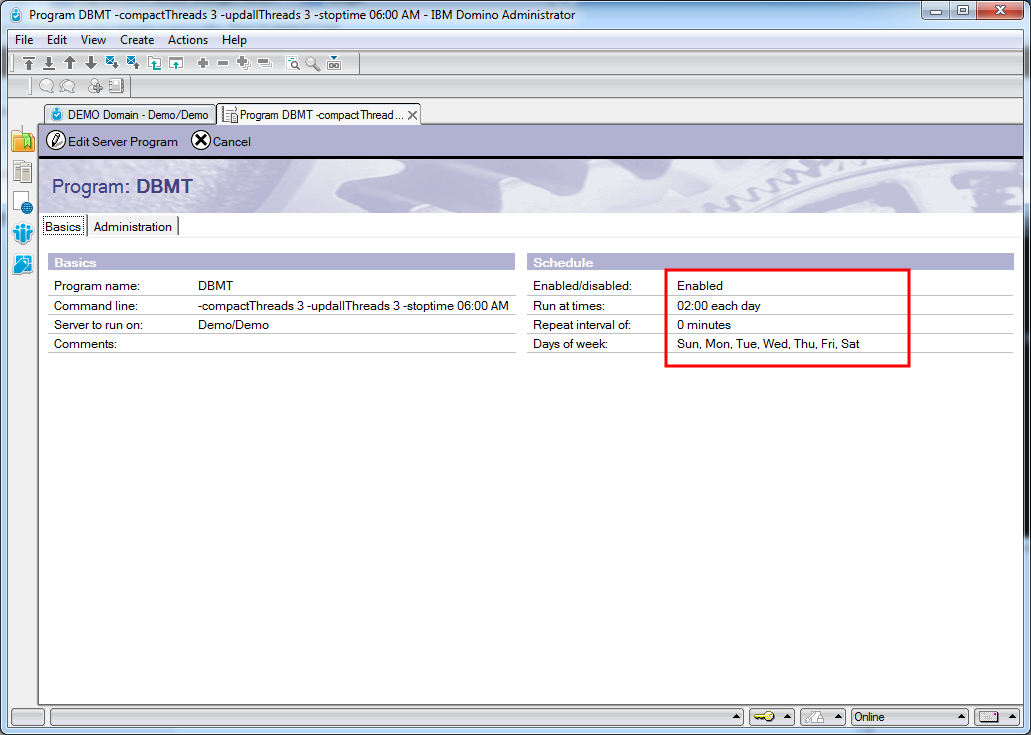
Task: Click the collapse minus toolbar icon
Action: point(223,63)
